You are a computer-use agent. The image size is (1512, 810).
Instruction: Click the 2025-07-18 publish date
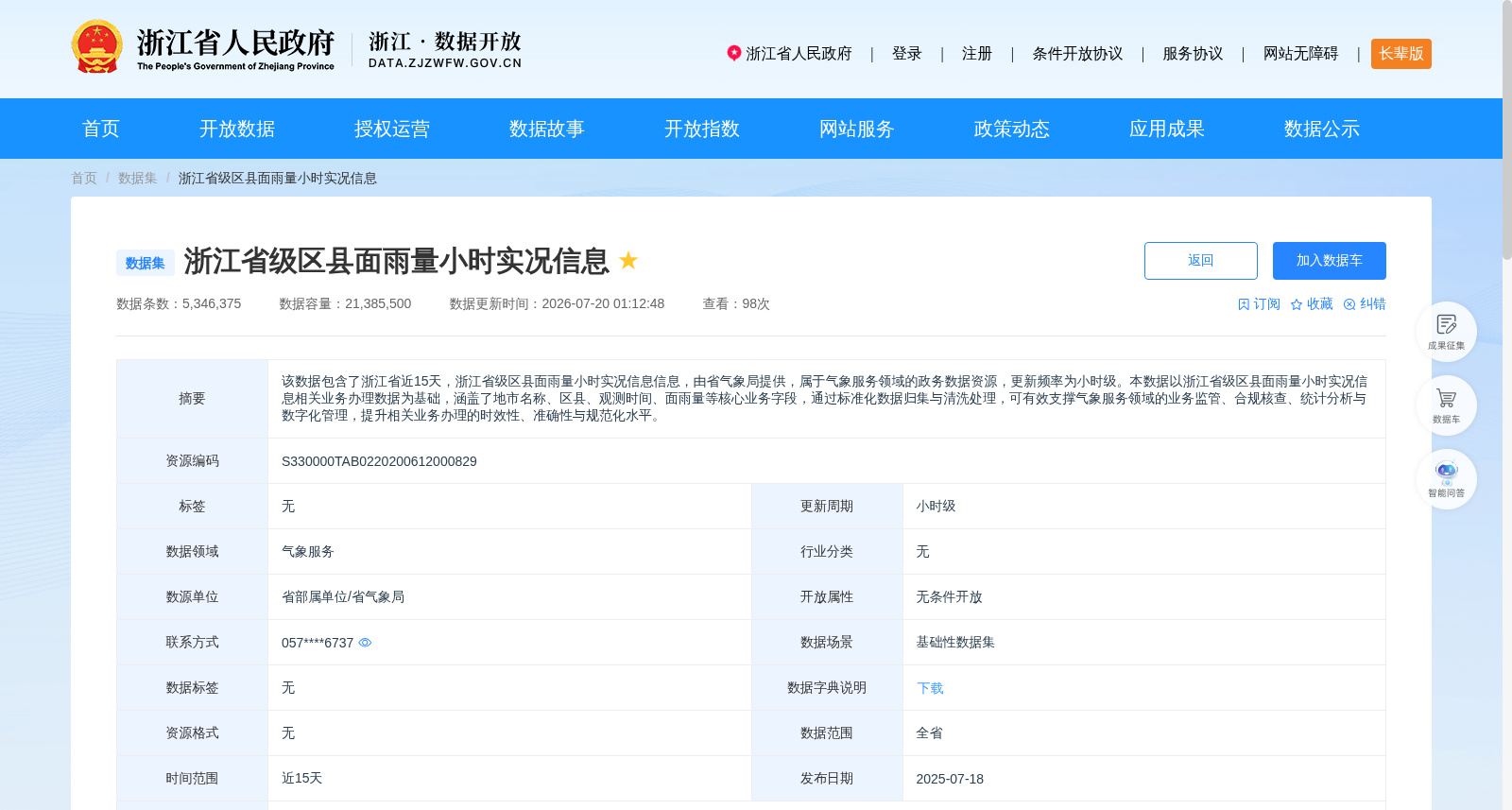click(950, 779)
